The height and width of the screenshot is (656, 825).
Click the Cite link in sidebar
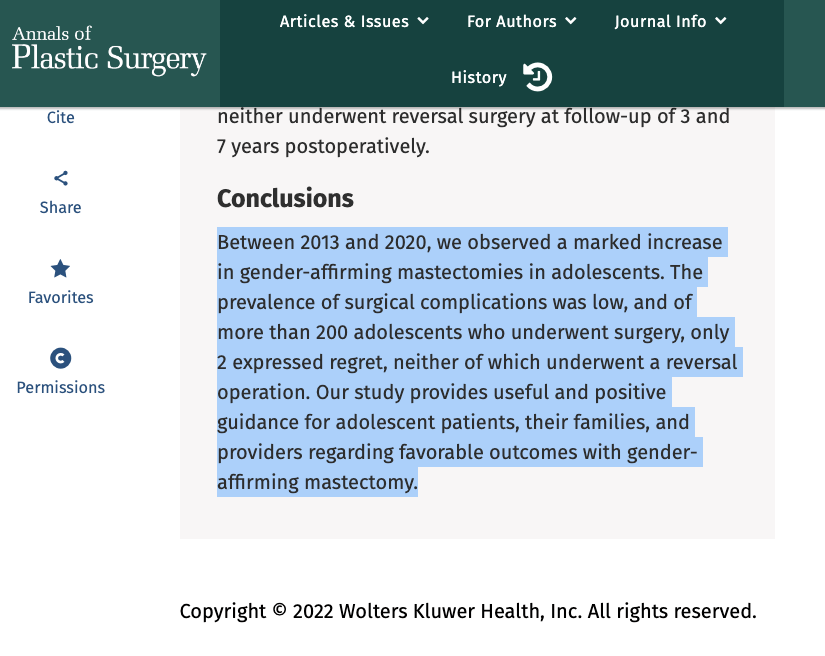(61, 117)
